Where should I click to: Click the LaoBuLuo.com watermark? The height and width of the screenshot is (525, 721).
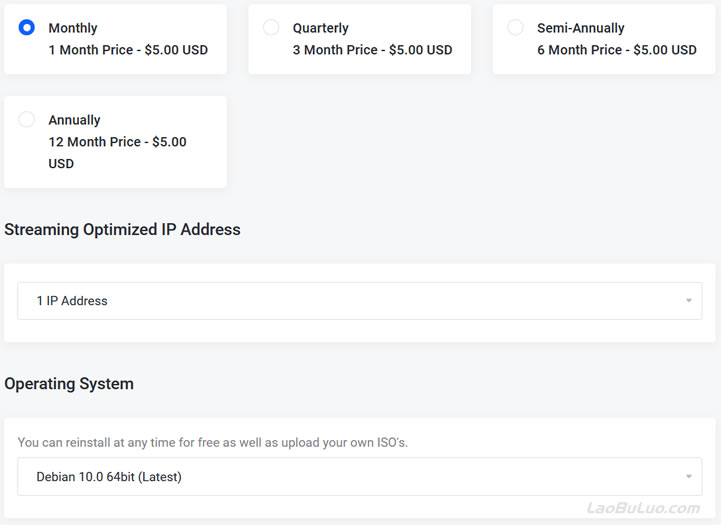[643, 508]
